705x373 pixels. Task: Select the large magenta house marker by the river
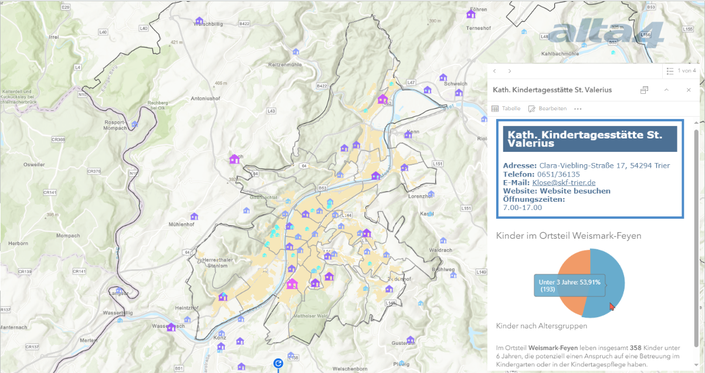pyautogui.click(x=292, y=284)
